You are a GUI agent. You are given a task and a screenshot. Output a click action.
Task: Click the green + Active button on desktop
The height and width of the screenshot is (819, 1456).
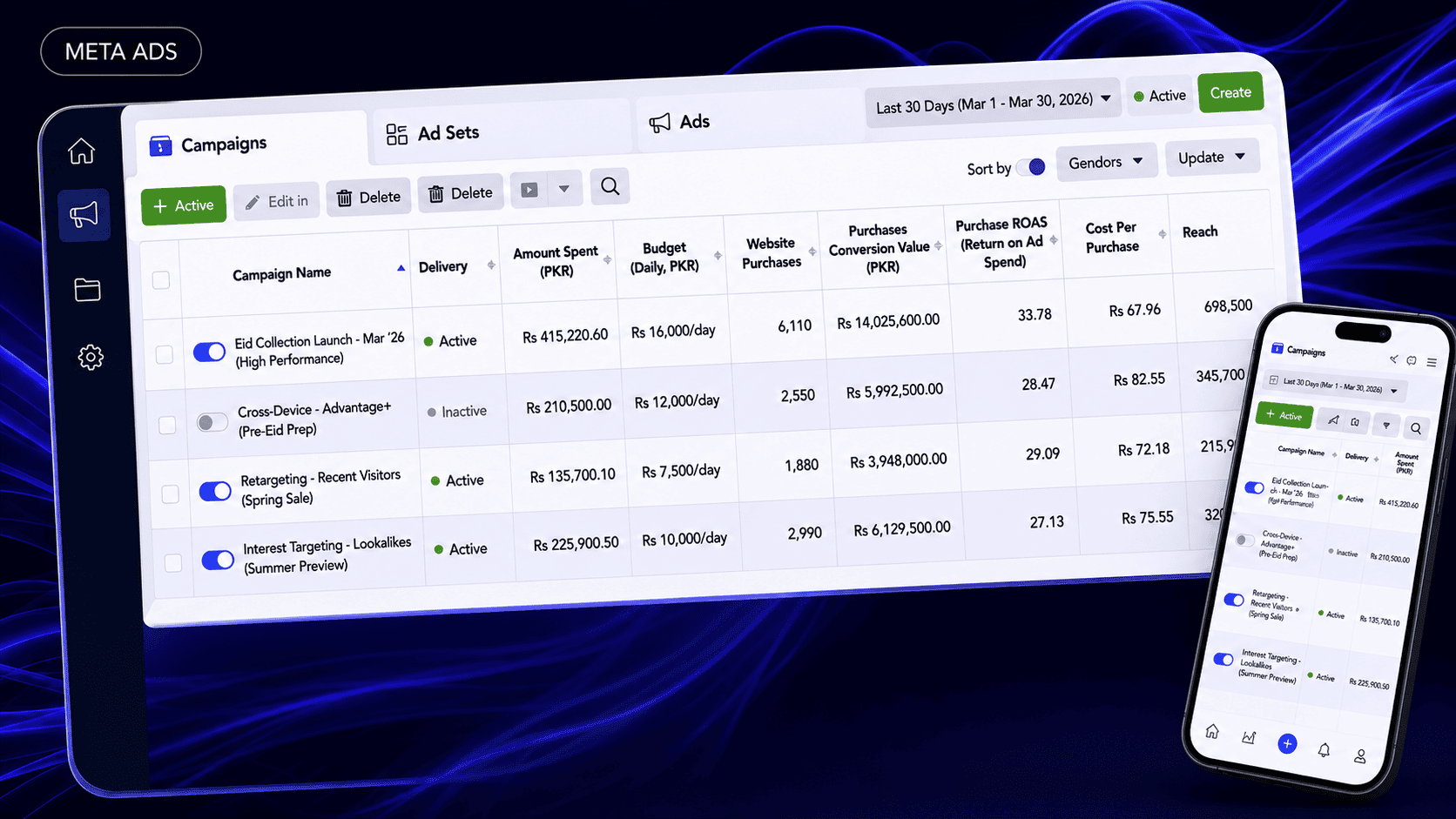tap(184, 205)
